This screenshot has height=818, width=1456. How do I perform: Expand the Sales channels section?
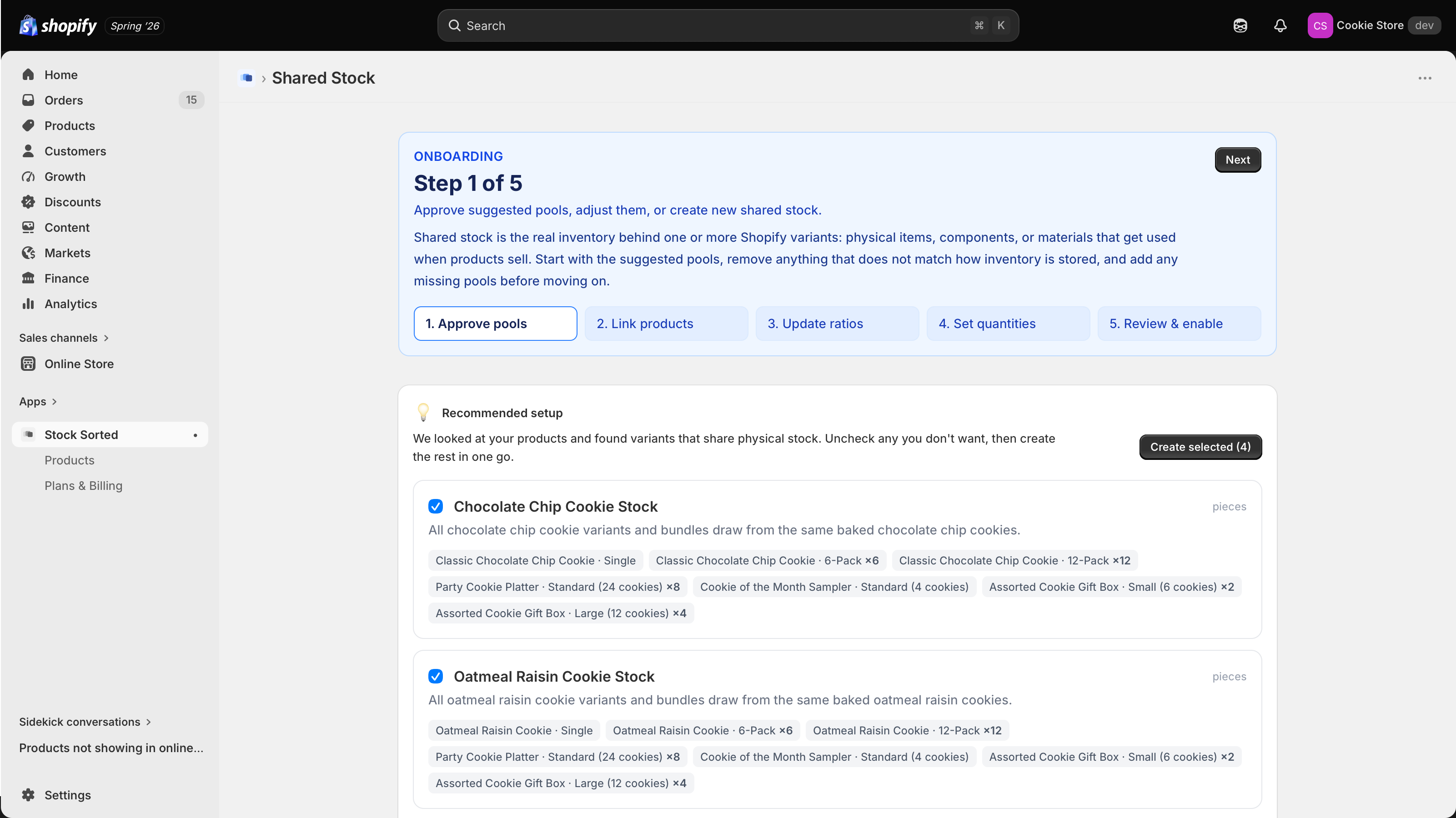[64, 338]
